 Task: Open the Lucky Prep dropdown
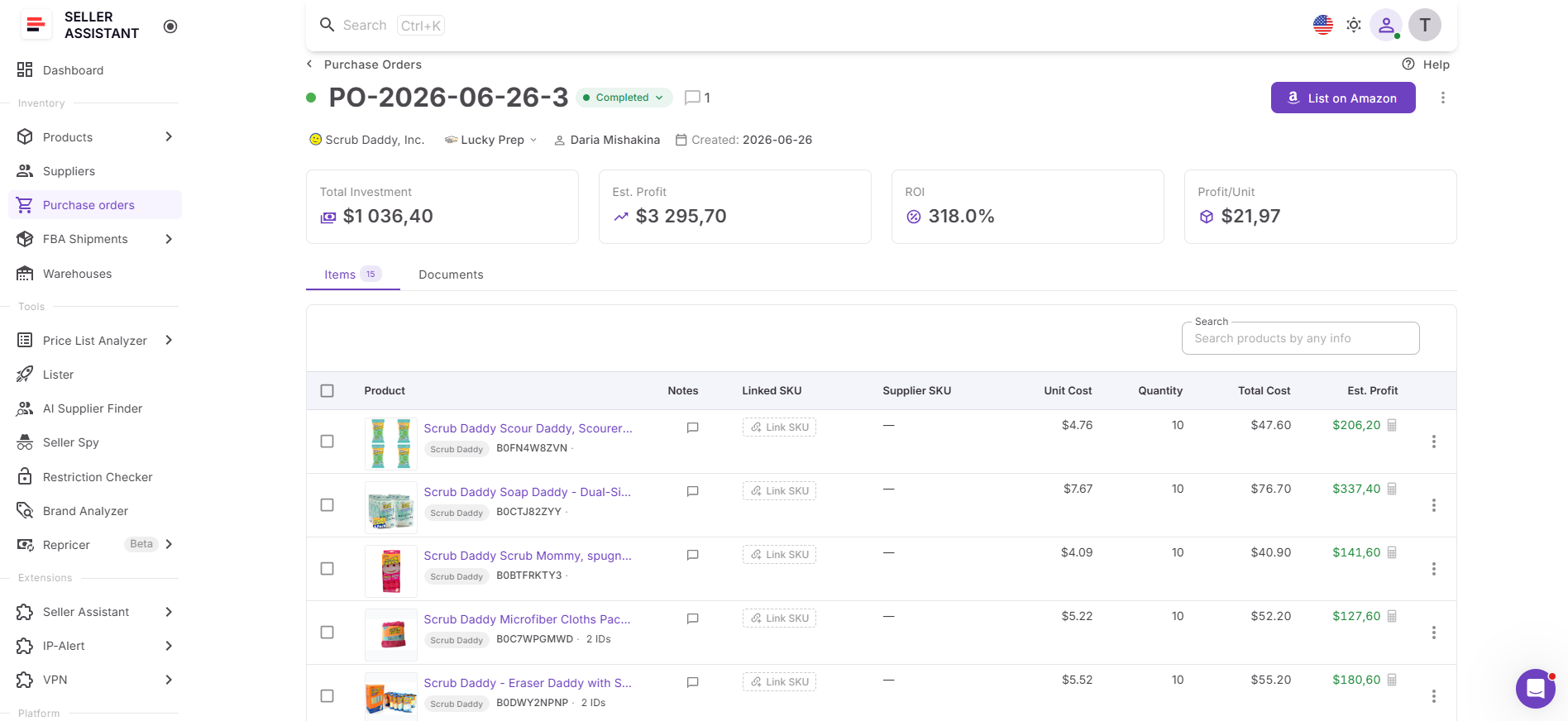click(491, 140)
